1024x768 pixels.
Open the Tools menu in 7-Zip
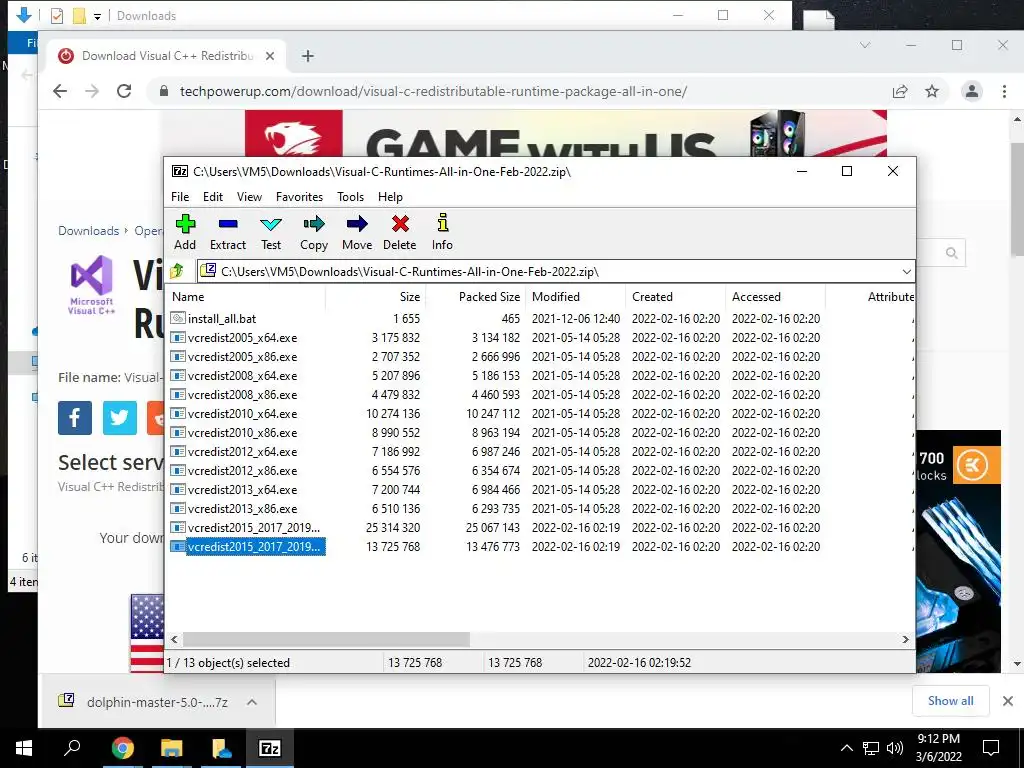click(x=350, y=197)
